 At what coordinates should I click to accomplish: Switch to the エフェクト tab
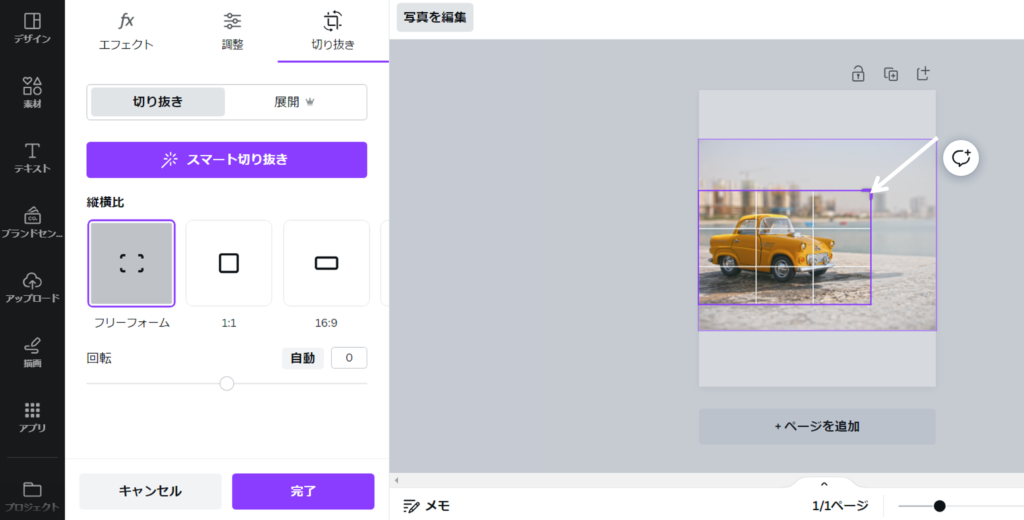126,31
